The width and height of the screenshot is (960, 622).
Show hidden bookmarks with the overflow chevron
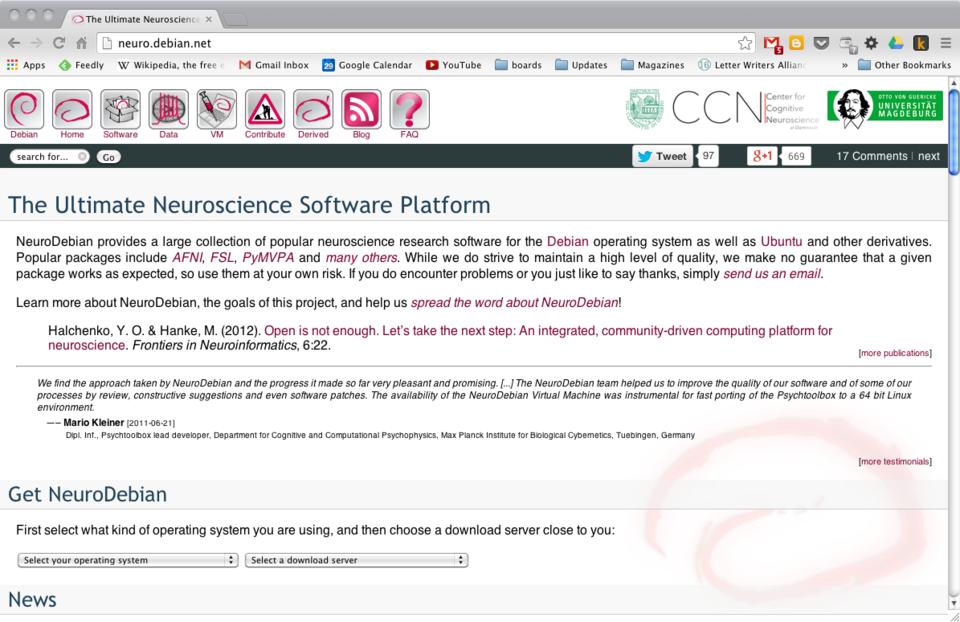846,65
